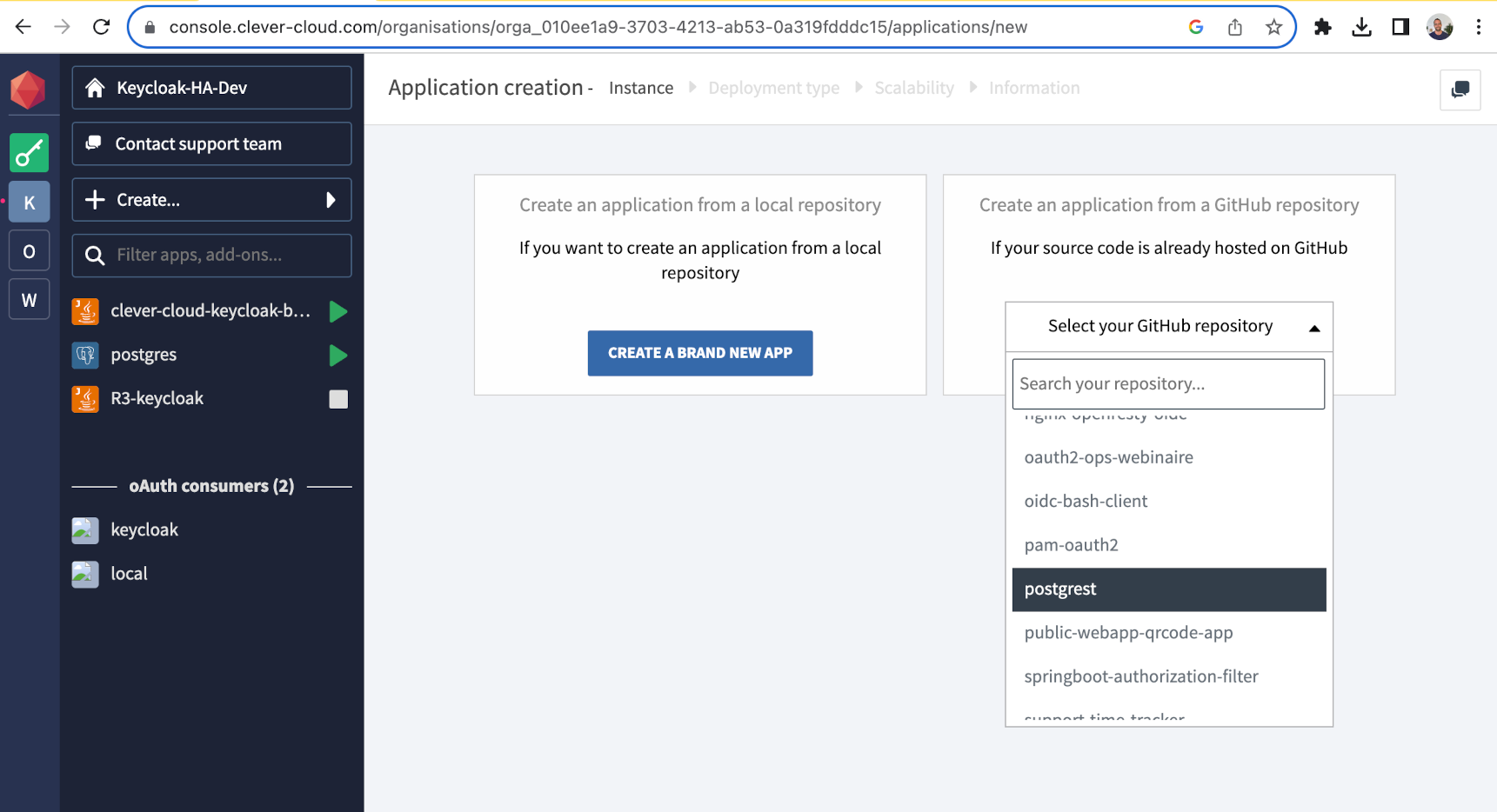The height and width of the screenshot is (812, 1497).
Task: Click the green running status of postgres
Action: pos(338,355)
